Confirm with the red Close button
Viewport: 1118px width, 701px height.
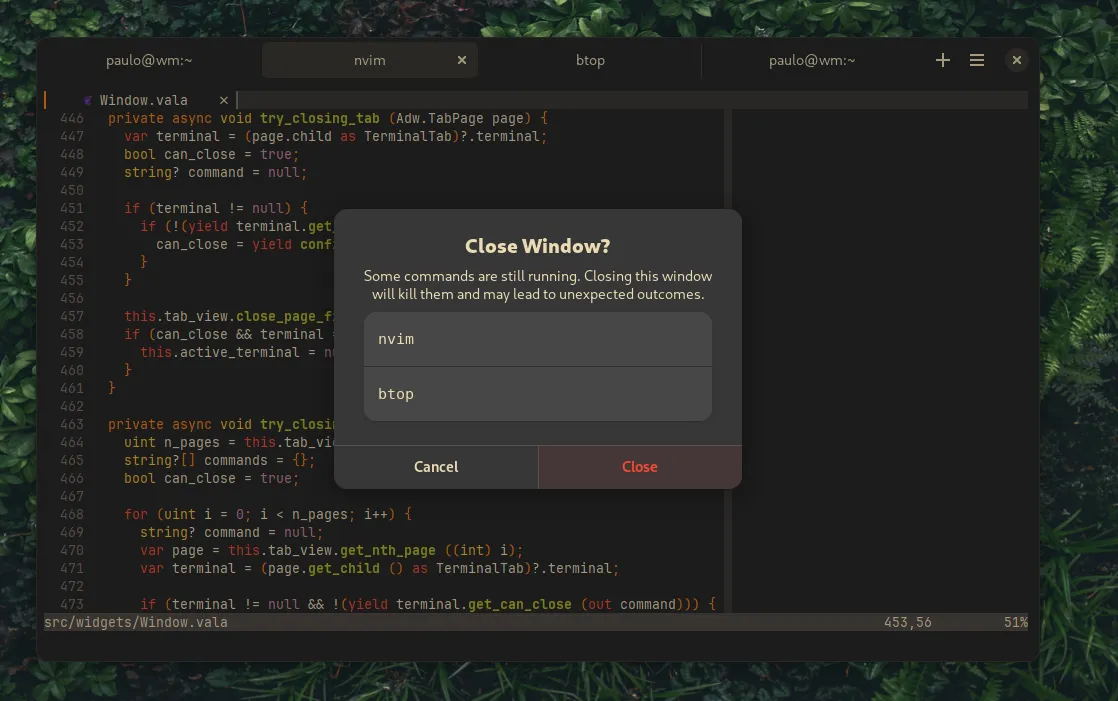tap(639, 467)
